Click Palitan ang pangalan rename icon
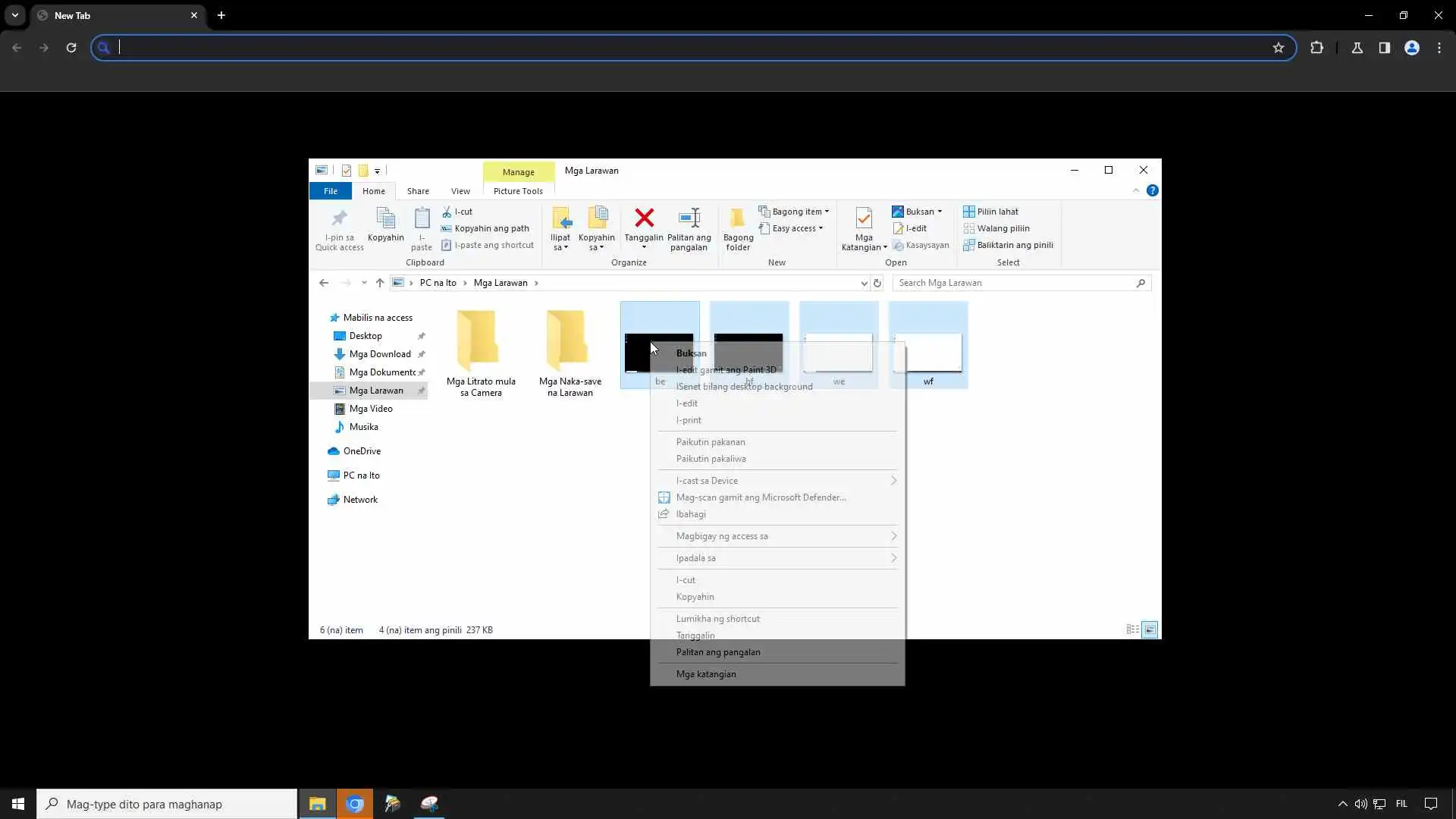This screenshot has width=1456, height=819. tap(689, 219)
